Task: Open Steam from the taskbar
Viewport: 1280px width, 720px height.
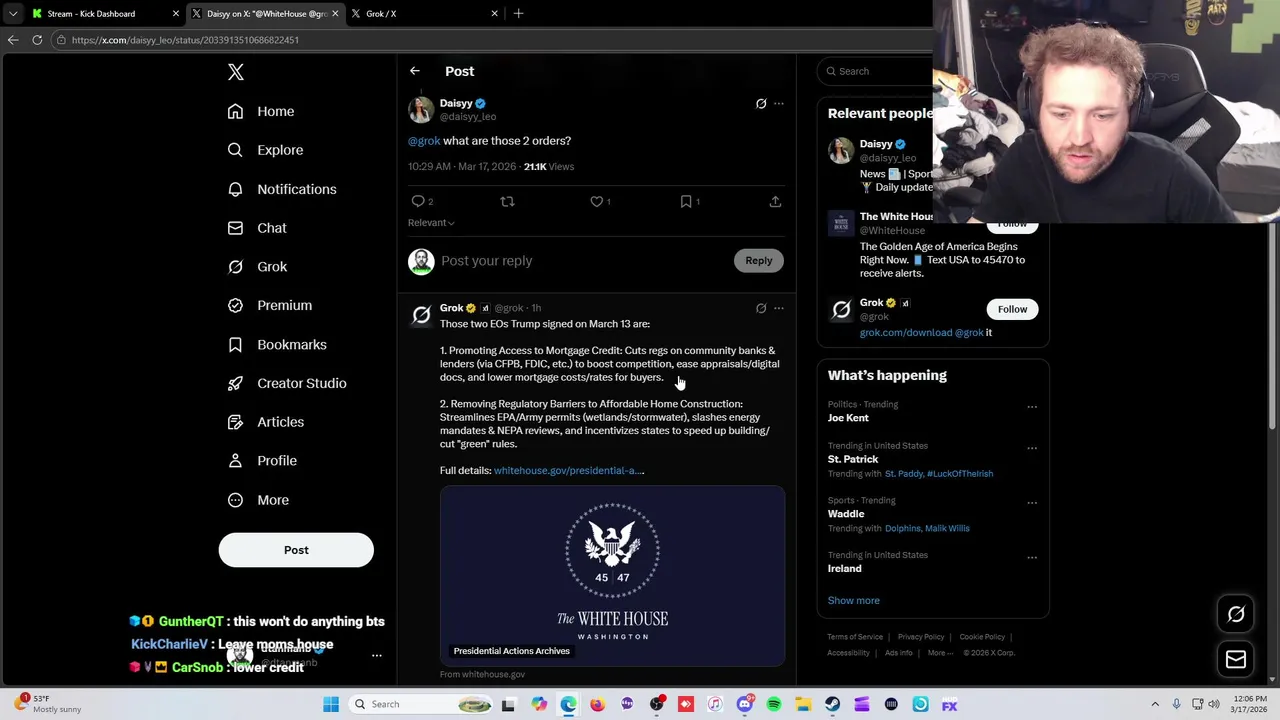Action: tap(833, 704)
